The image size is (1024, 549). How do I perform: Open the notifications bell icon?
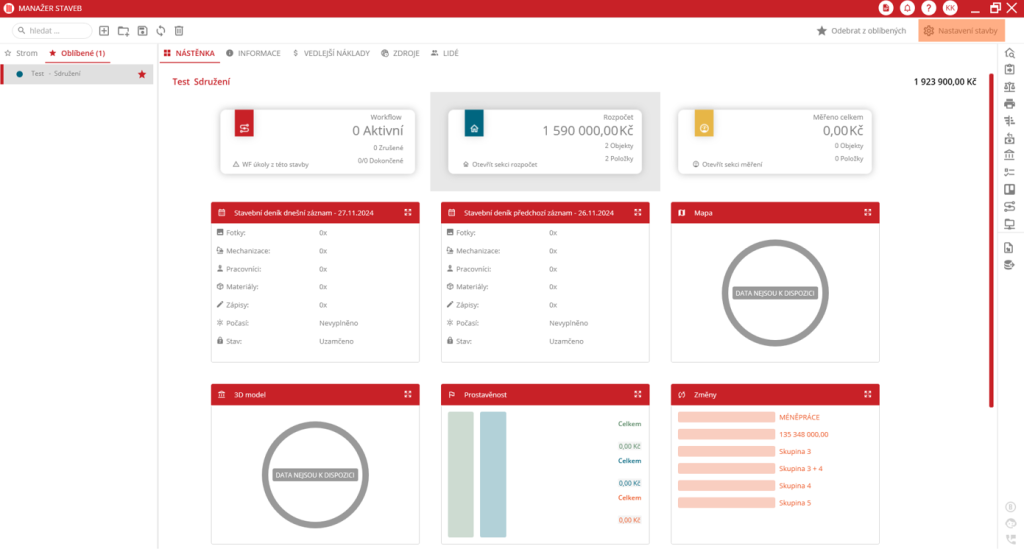click(907, 8)
